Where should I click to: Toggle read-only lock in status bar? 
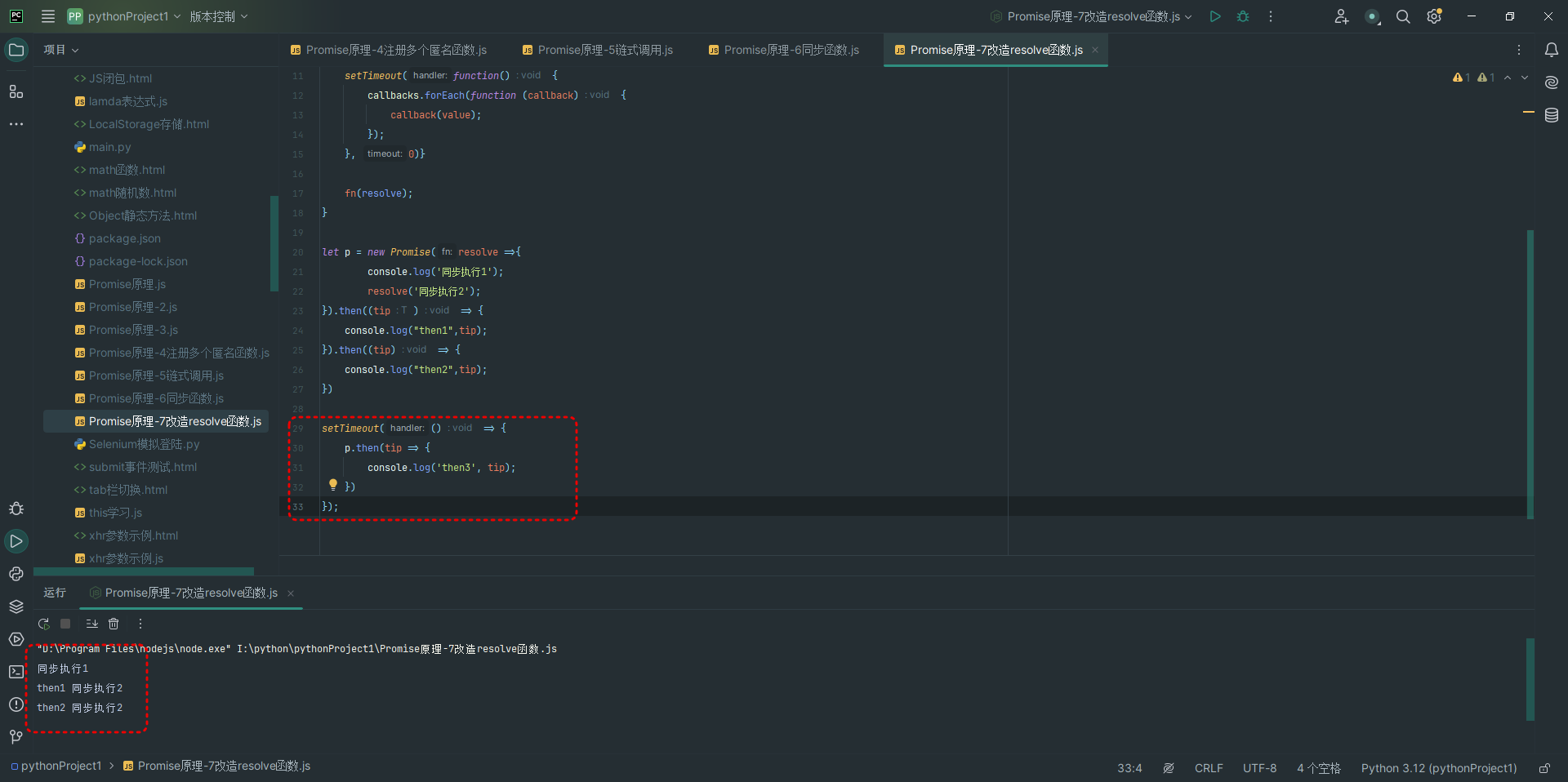point(1544,768)
